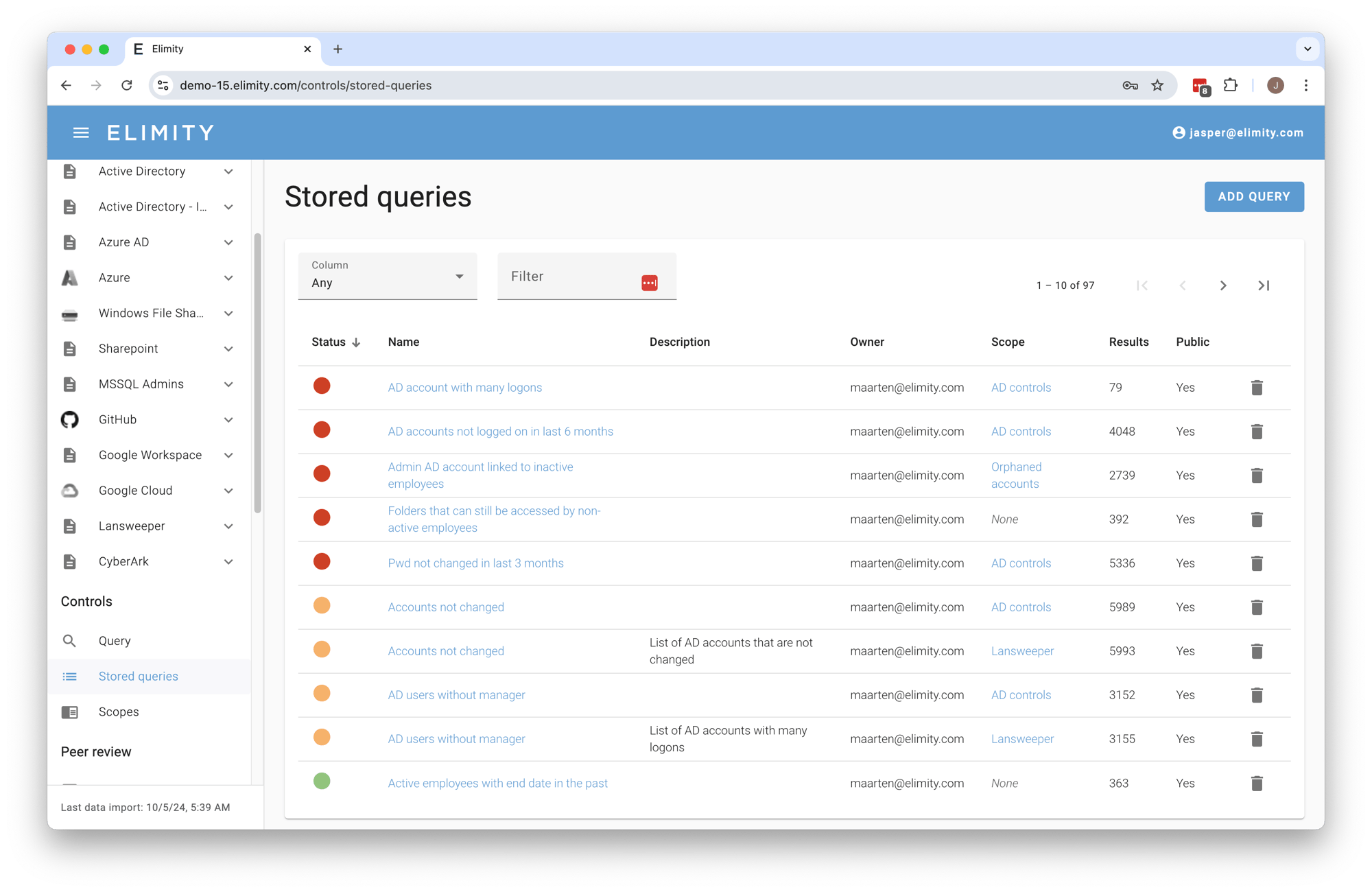This screenshot has width=1372, height=892.
Task: Click the GitHub source icon in sidebar
Action: click(69, 419)
